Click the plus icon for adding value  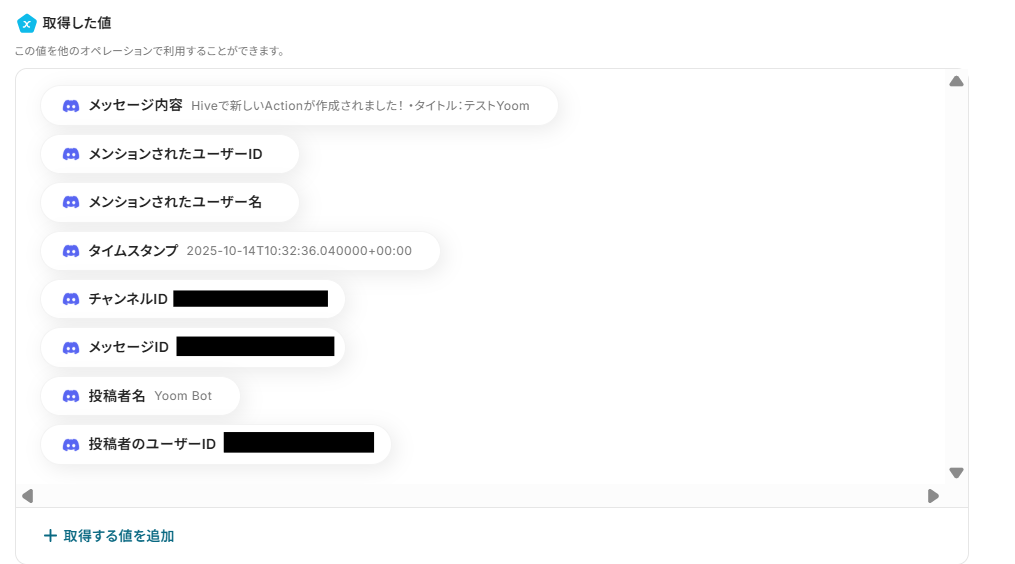50,536
